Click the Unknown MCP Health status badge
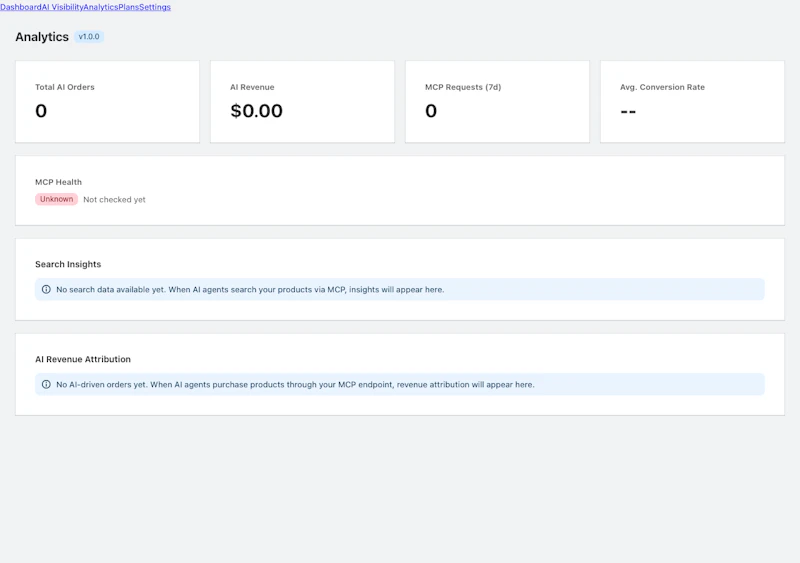The image size is (800, 563). (56, 199)
